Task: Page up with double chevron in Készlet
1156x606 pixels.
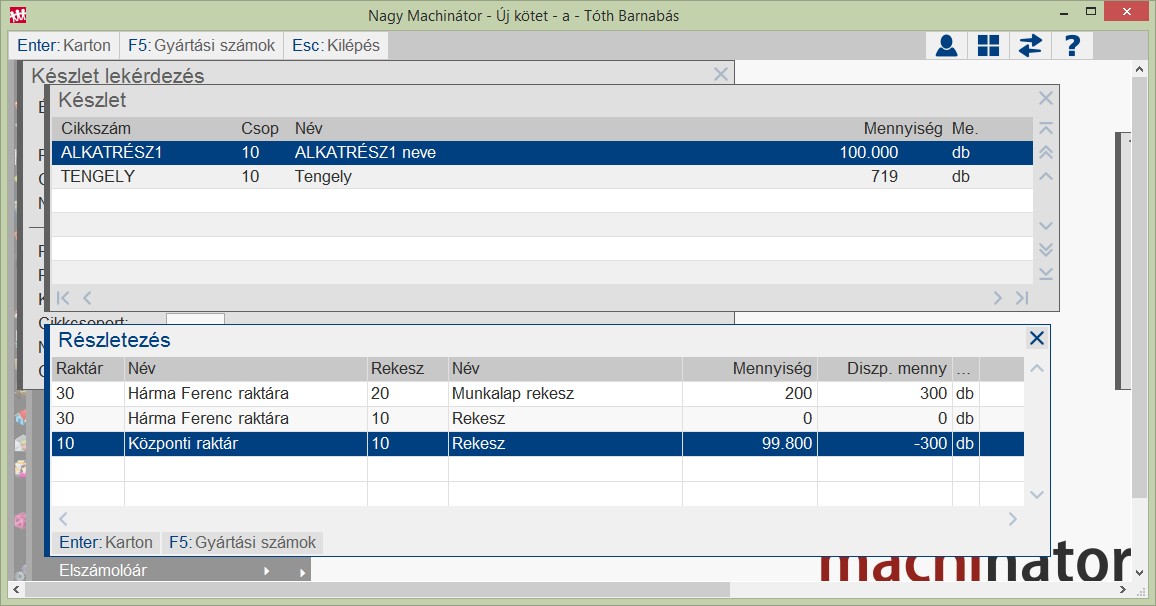Action: [1045, 153]
